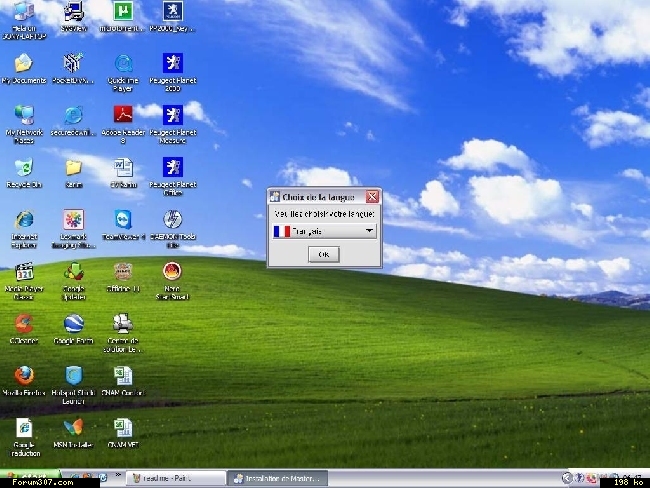
Task: Click the Google Earth desktop icon
Action: [73, 323]
